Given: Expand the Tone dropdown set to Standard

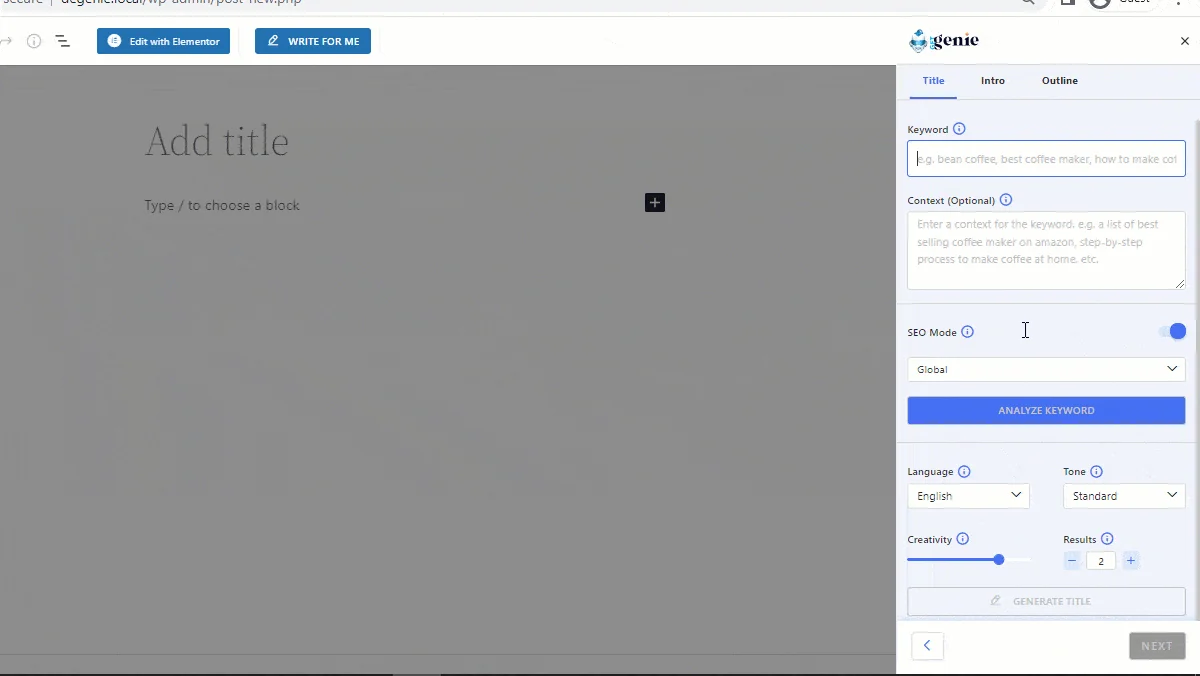Looking at the screenshot, I should click(1124, 496).
